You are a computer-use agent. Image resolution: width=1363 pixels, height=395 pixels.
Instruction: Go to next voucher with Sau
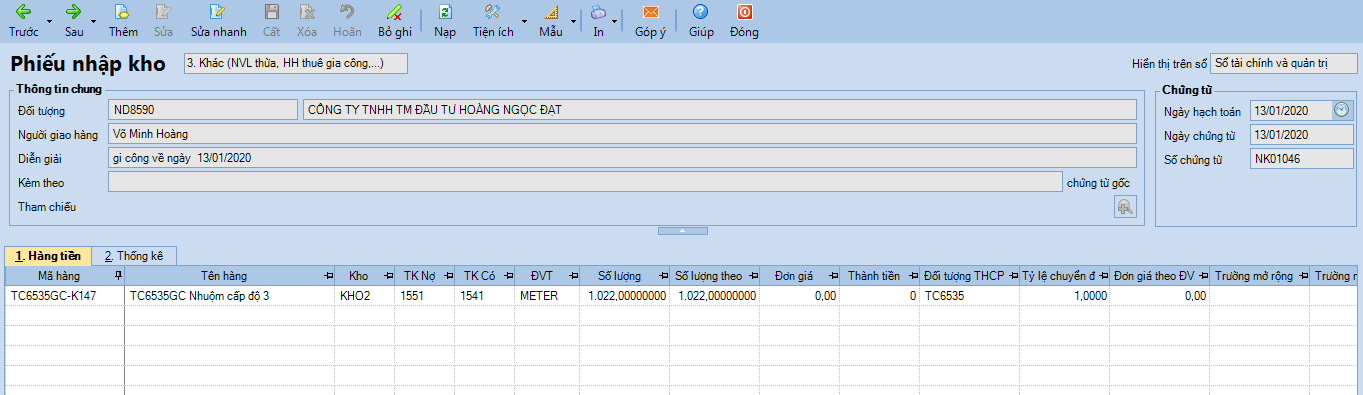coord(73,13)
